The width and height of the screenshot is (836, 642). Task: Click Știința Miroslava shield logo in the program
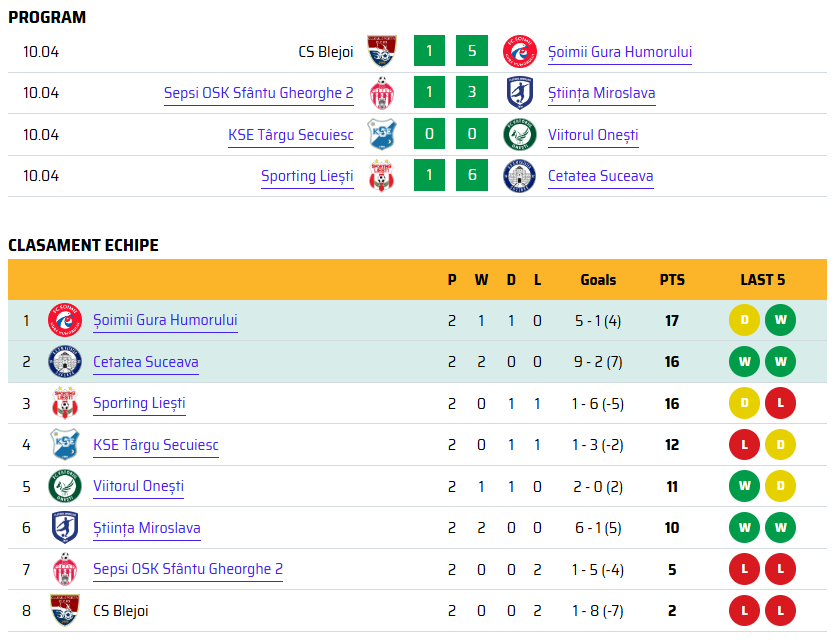(x=520, y=93)
